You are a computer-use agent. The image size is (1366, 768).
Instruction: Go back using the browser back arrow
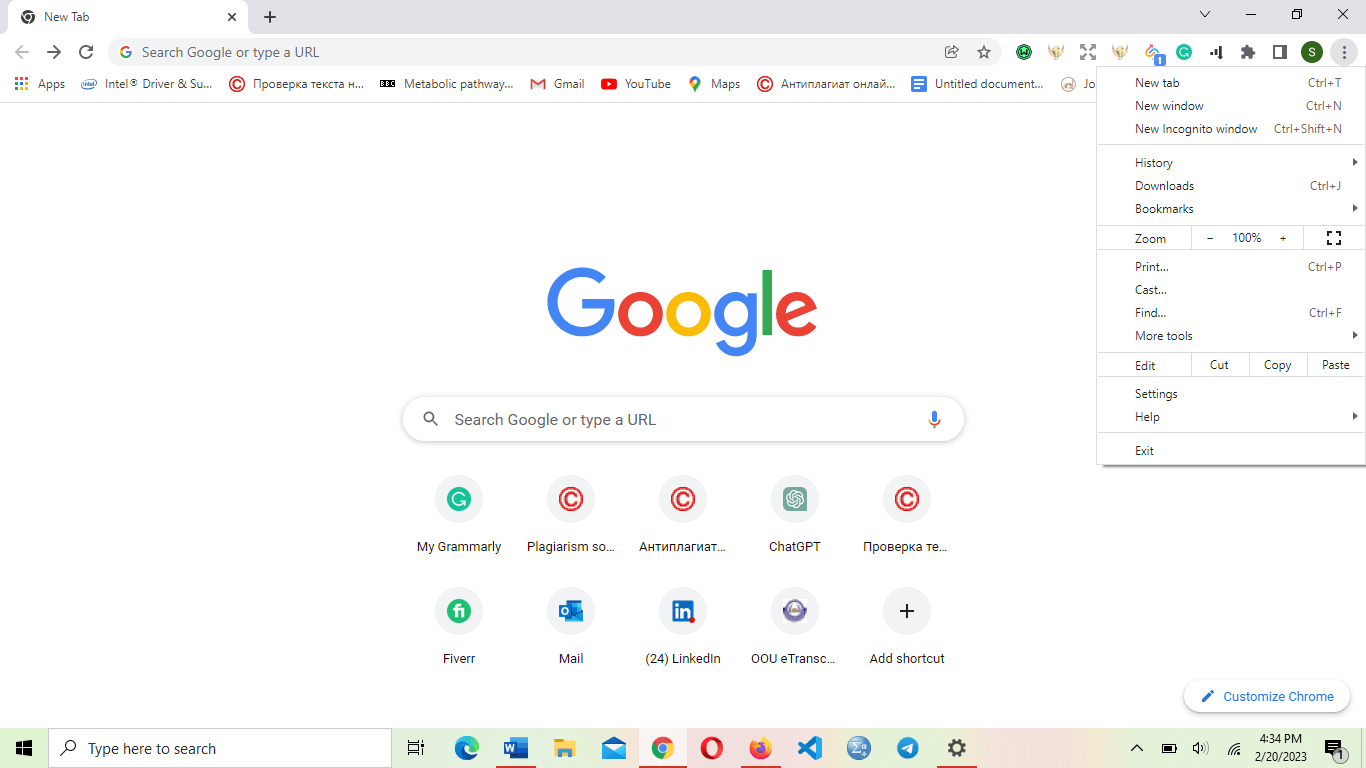pyautogui.click(x=22, y=52)
